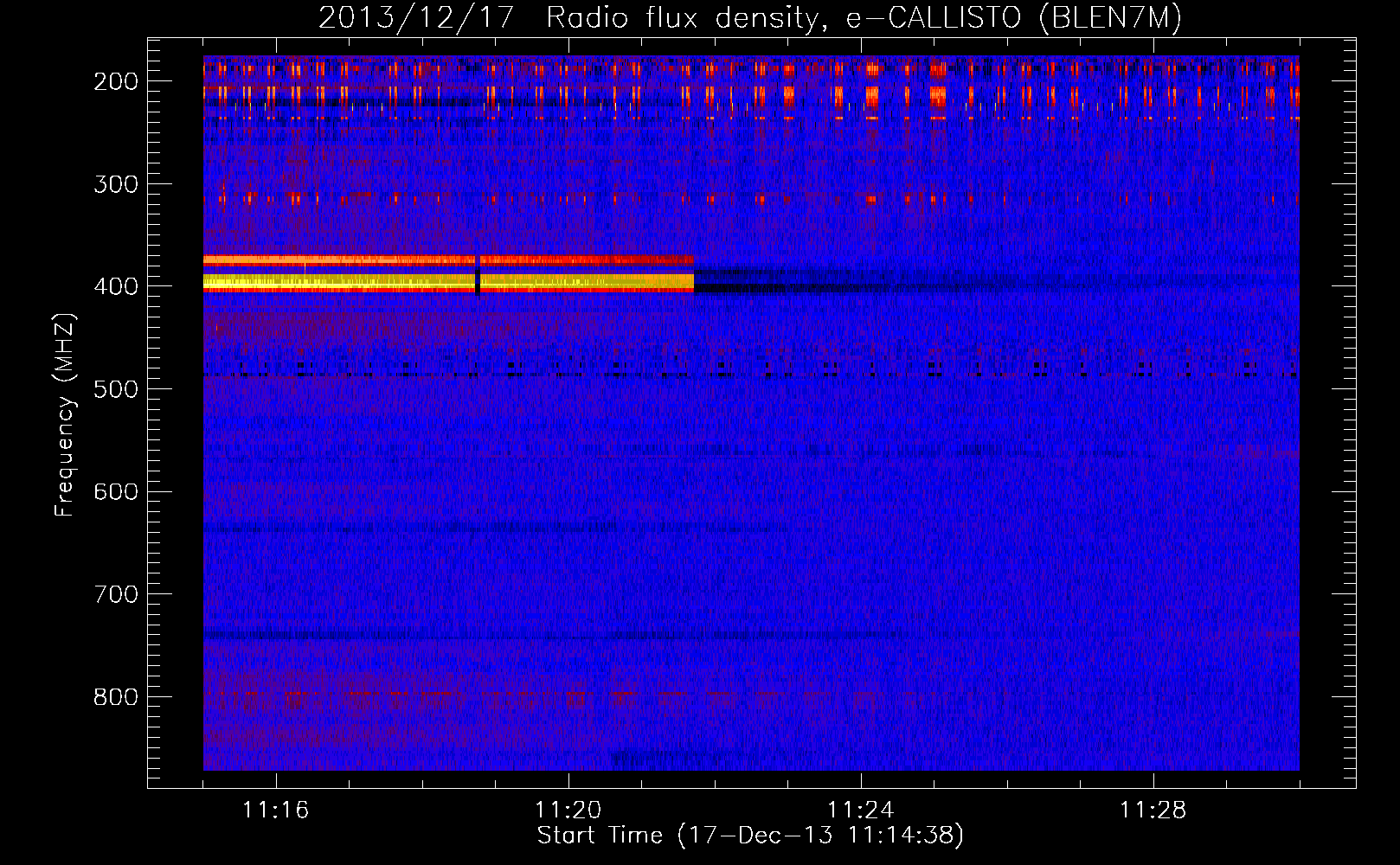Click the 11:16 time tick label
This screenshot has width=1400, height=865.
[276, 811]
